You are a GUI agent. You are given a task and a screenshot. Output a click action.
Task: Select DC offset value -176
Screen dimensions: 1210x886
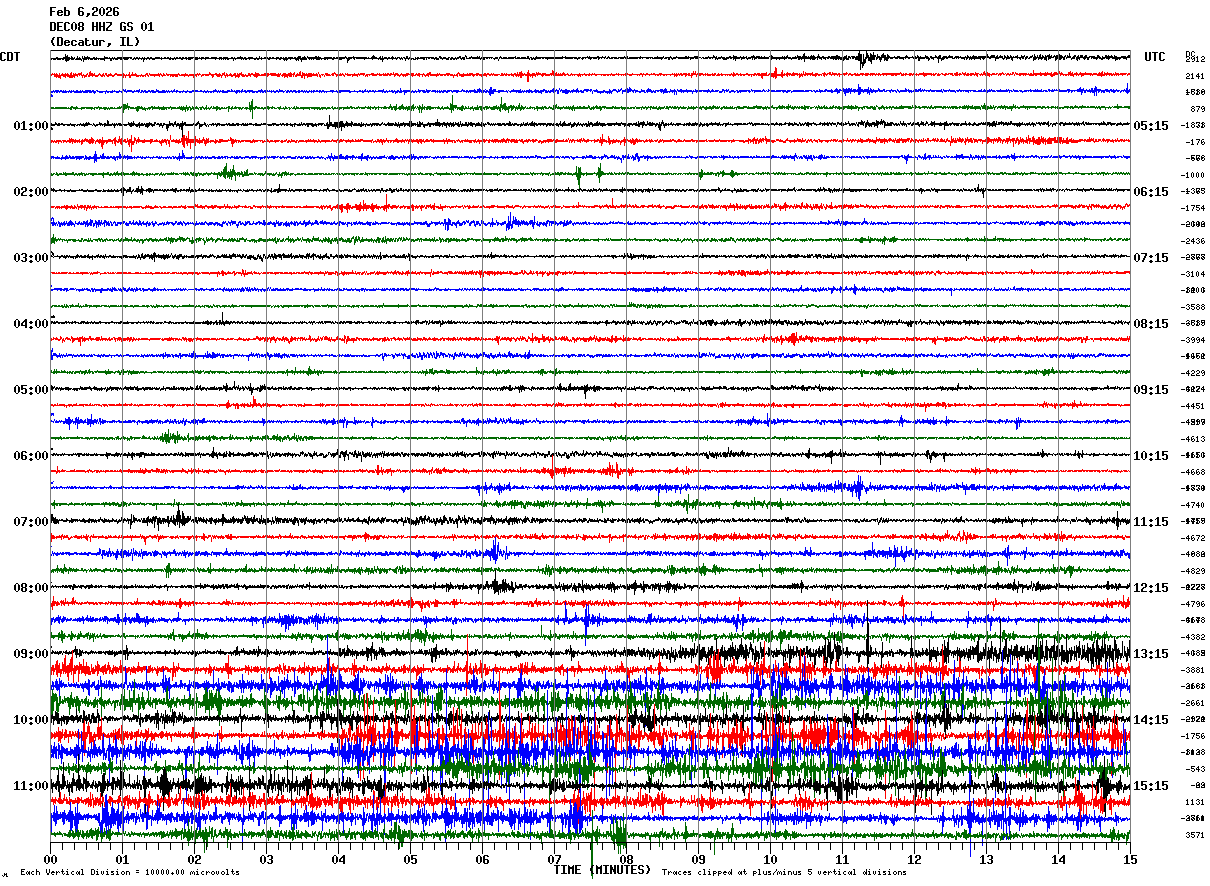click(x=1195, y=142)
